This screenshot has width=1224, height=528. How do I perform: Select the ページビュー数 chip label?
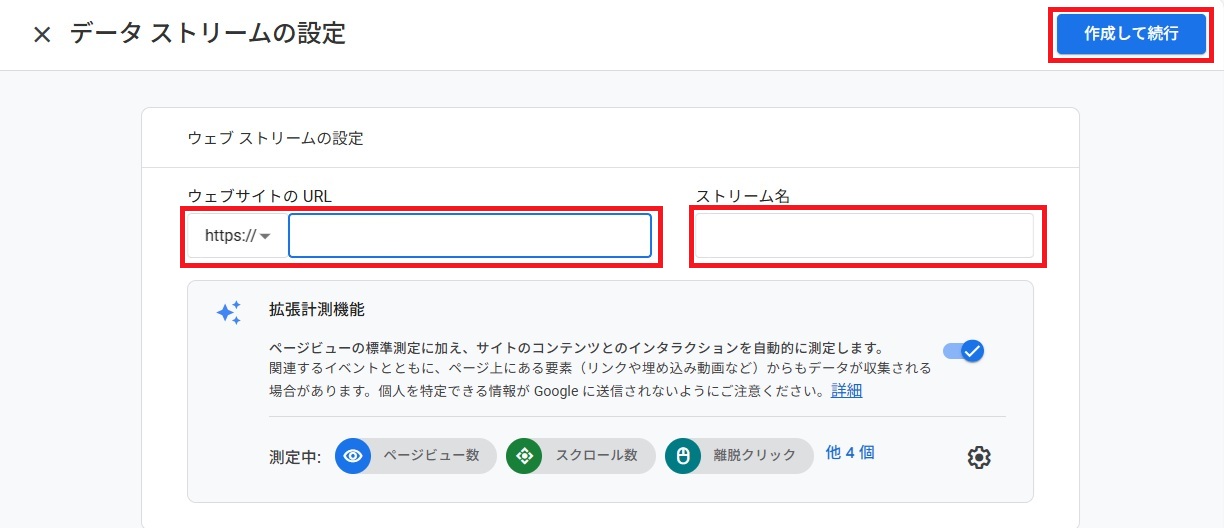pos(431,455)
